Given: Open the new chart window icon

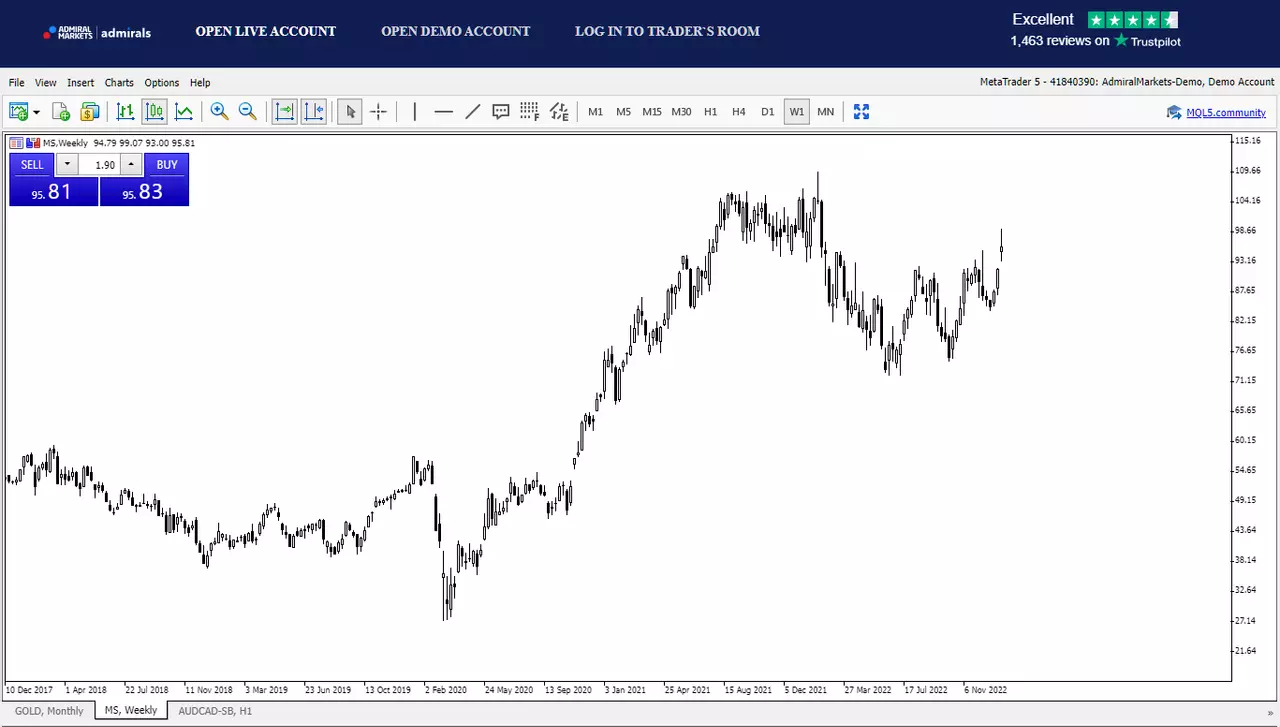Looking at the screenshot, I should coord(19,112).
